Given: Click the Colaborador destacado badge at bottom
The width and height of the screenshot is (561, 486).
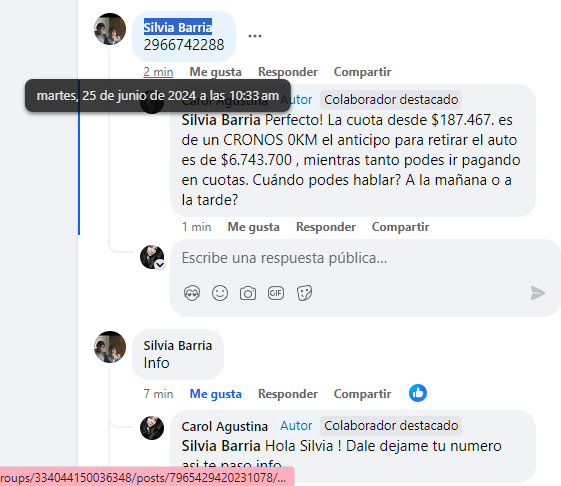Looking at the screenshot, I should 391,426.
